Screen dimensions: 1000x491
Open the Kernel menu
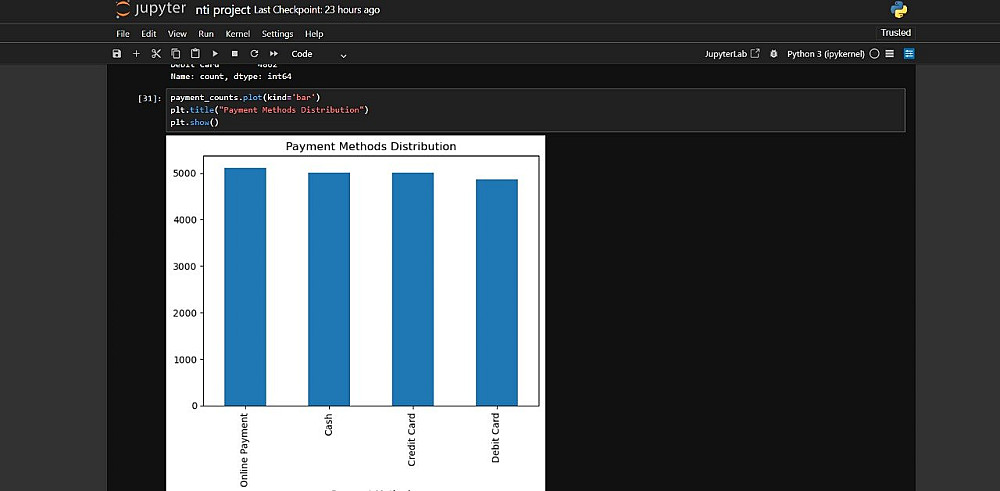click(238, 34)
